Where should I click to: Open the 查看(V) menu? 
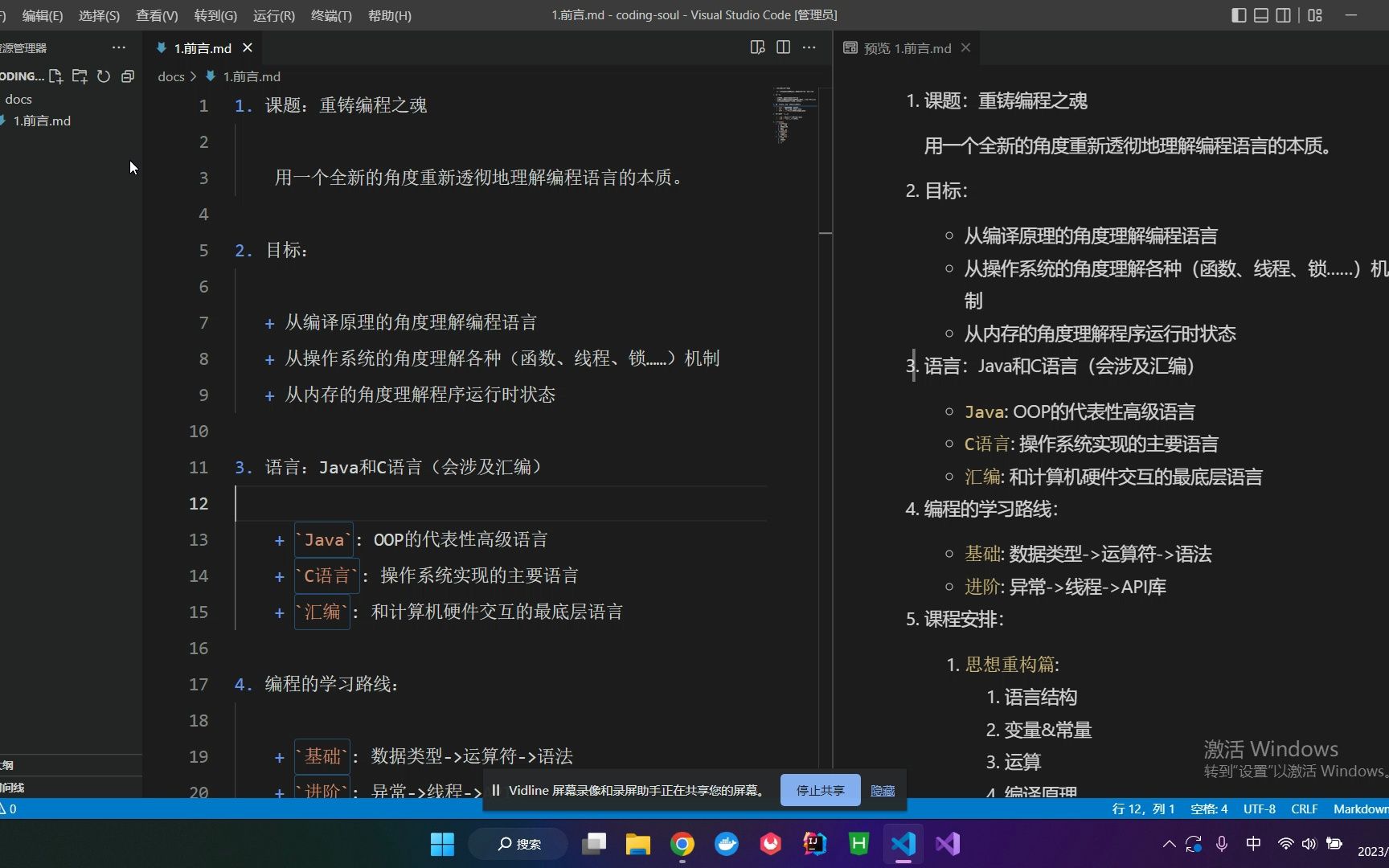click(158, 15)
